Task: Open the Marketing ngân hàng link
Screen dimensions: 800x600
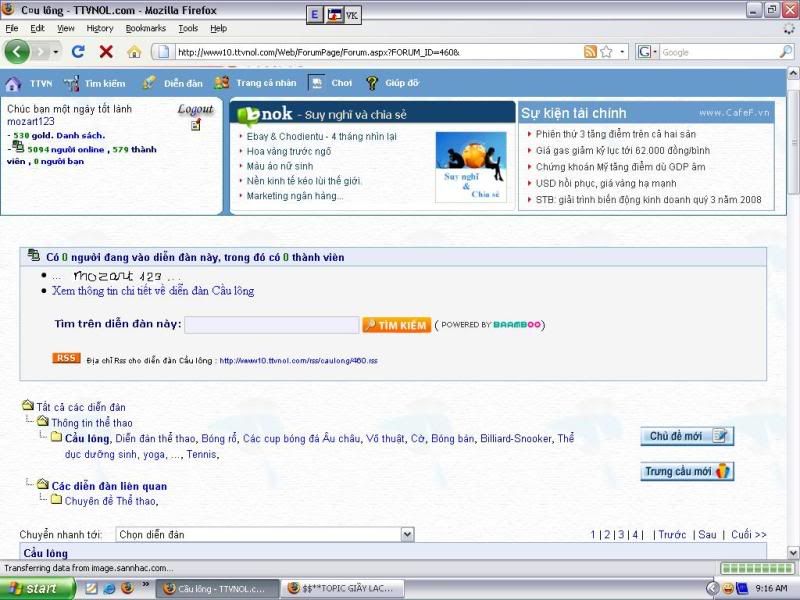Action: (x=295, y=196)
